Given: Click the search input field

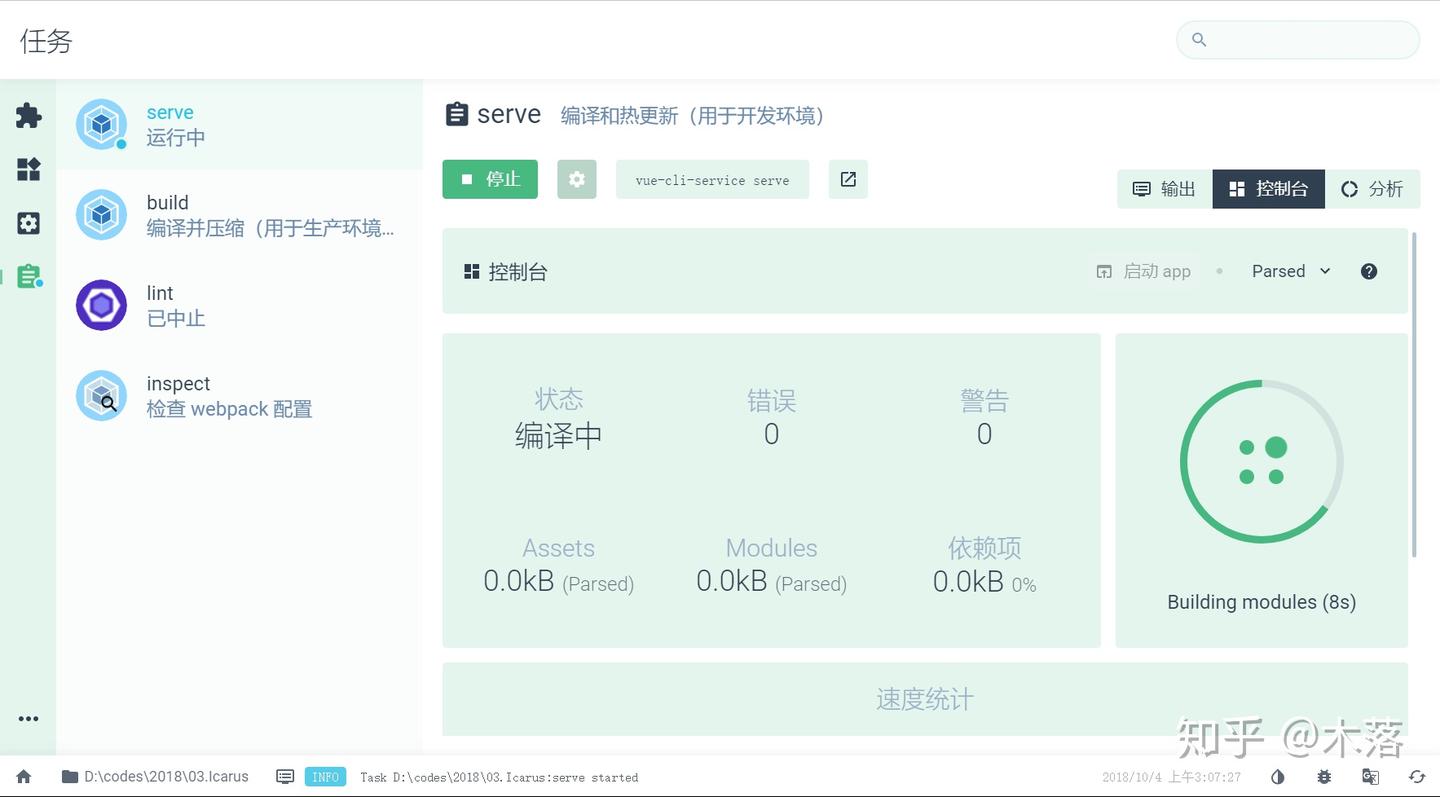Looking at the screenshot, I should click(x=1298, y=40).
